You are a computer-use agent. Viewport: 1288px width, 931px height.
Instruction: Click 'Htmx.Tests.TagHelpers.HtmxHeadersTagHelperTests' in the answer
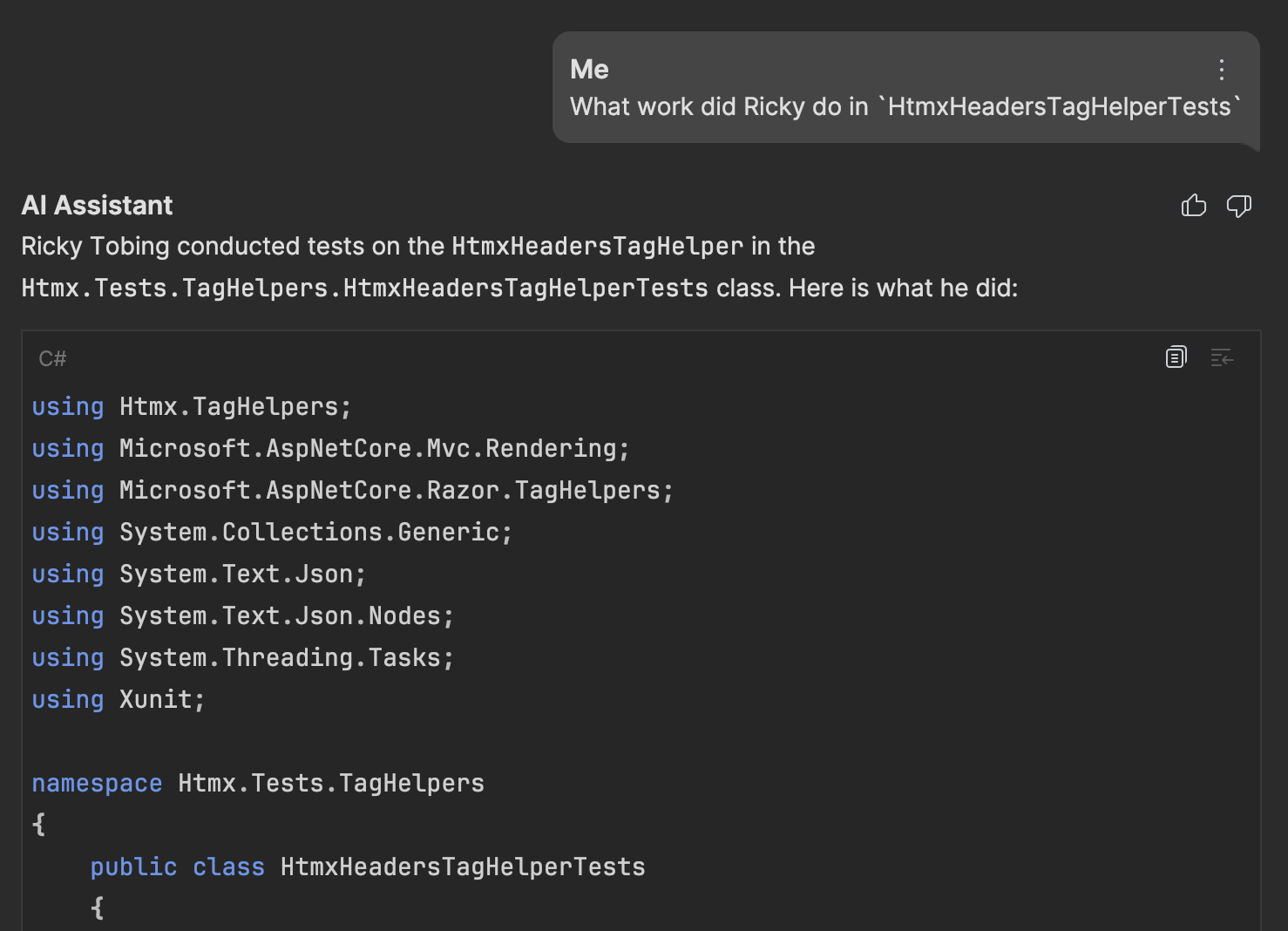[364, 289]
